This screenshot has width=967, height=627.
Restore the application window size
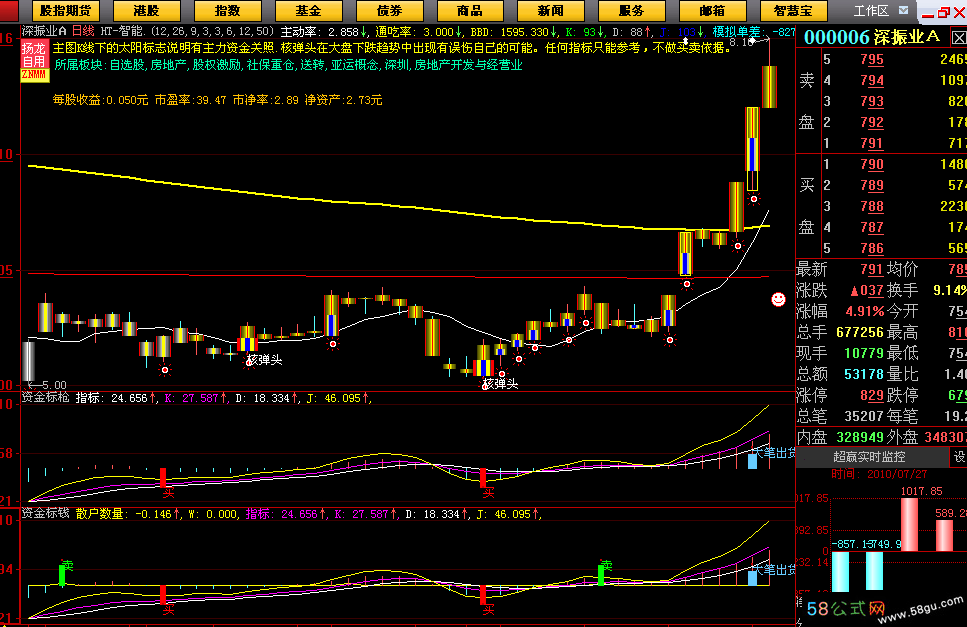coord(944,12)
